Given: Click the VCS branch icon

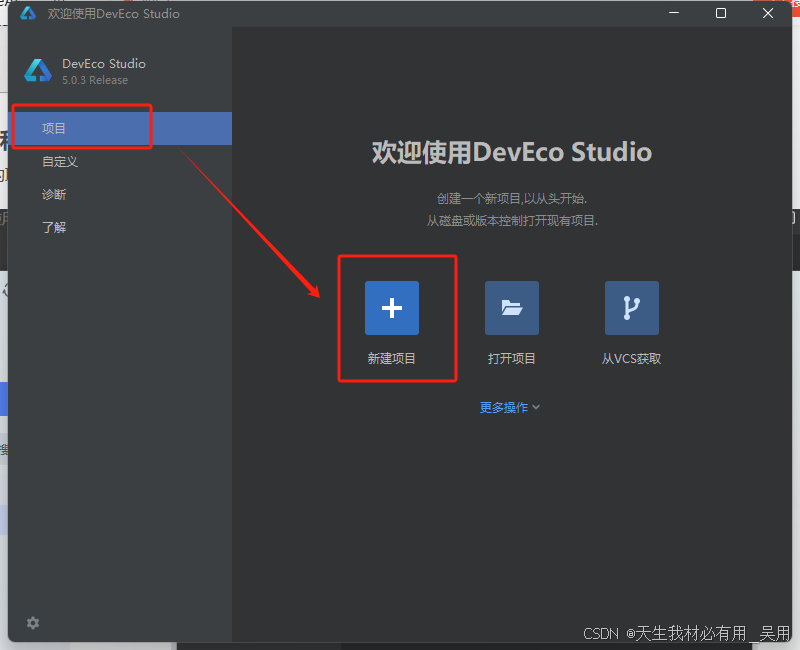Looking at the screenshot, I should click(x=632, y=308).
